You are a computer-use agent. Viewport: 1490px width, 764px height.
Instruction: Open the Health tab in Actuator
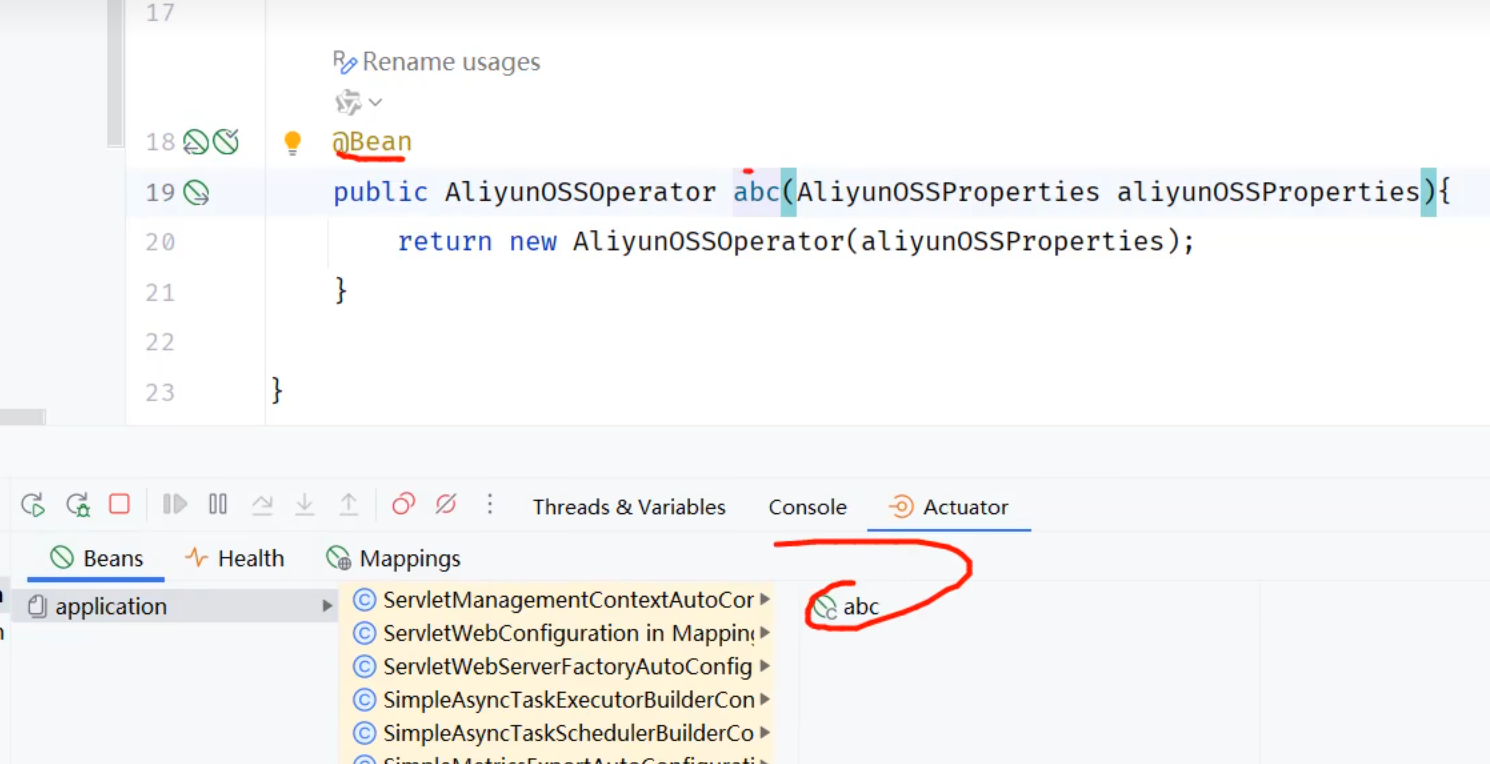pyautogui.click(x=236, y=558)
